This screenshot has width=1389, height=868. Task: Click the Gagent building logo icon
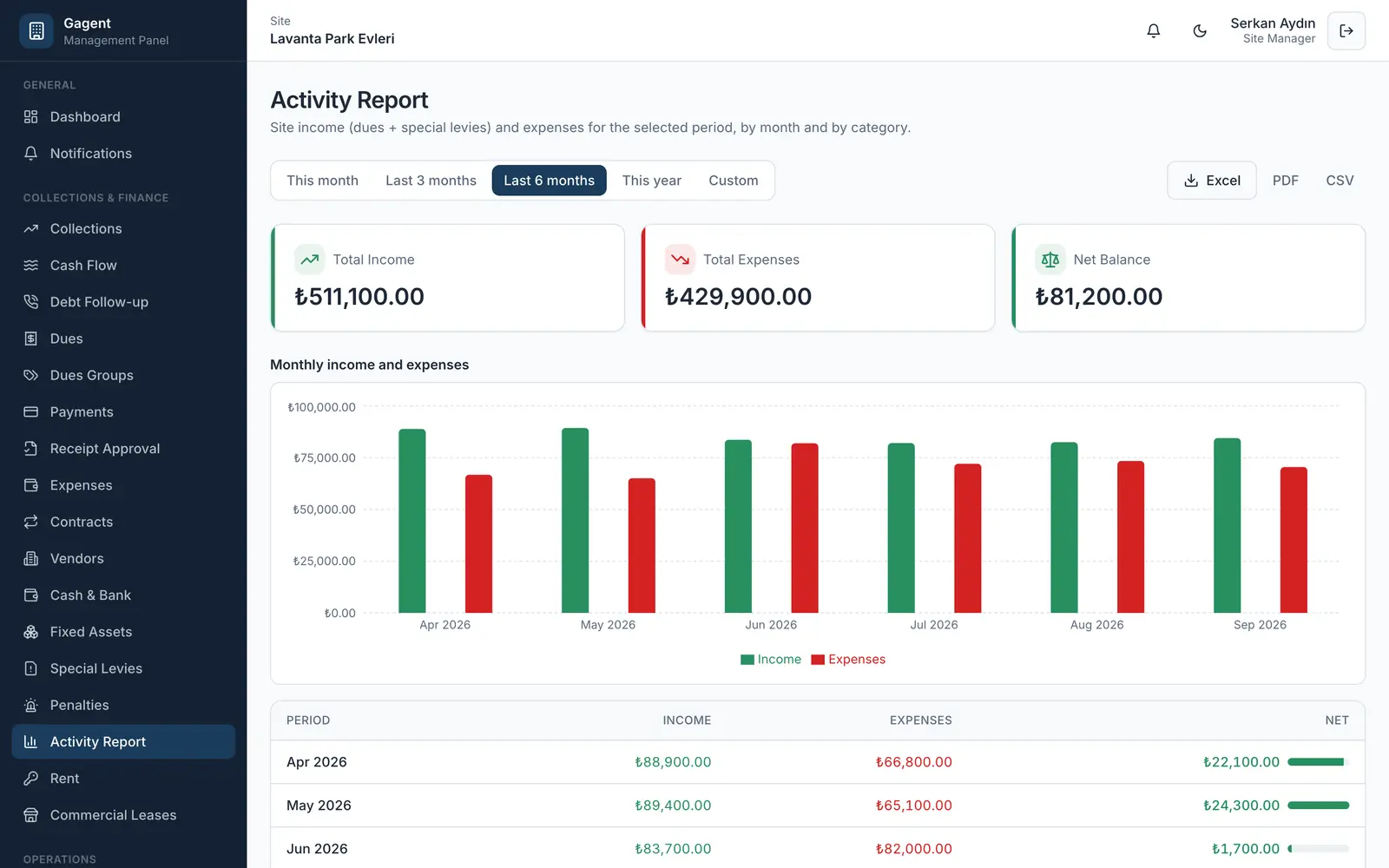point(36,30)
